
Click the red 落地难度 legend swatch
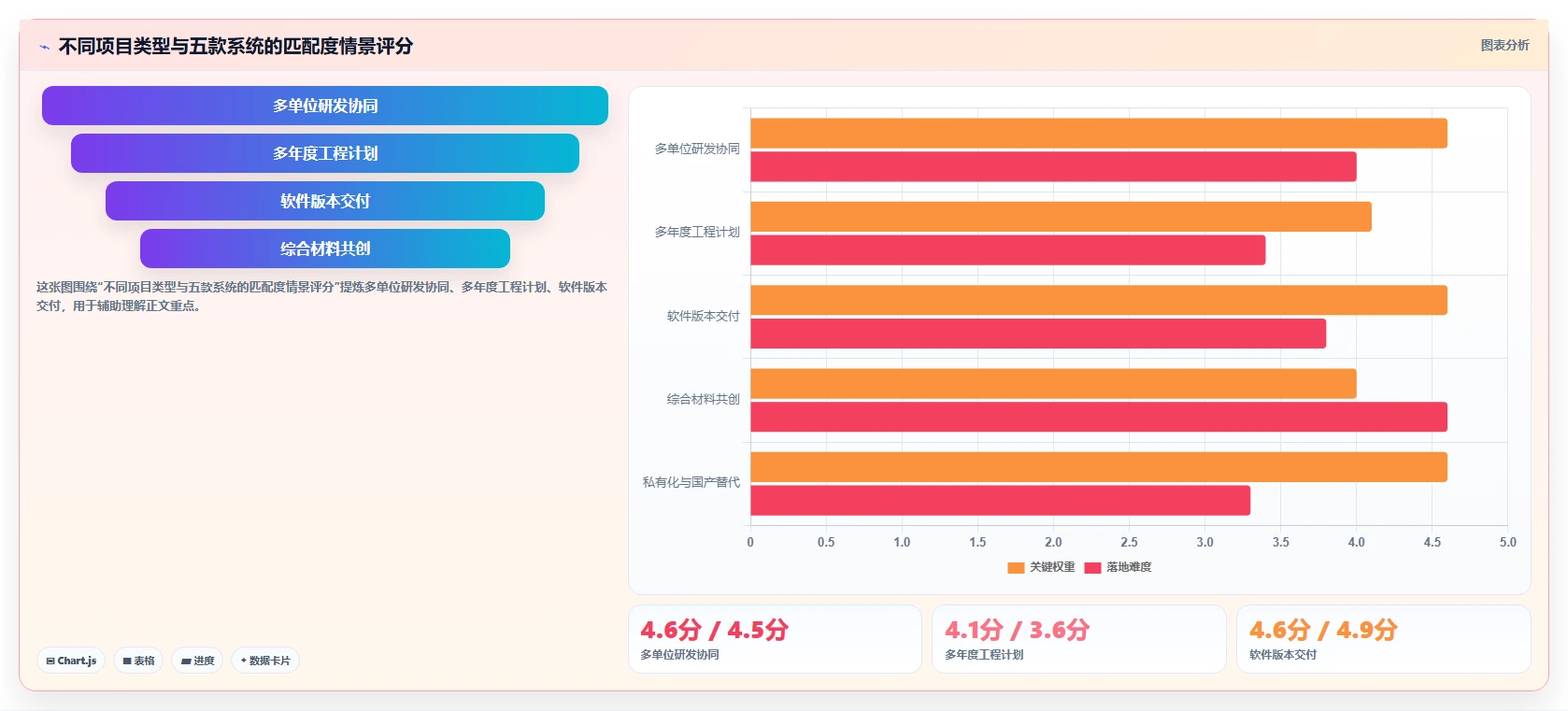click(1092, 567)
